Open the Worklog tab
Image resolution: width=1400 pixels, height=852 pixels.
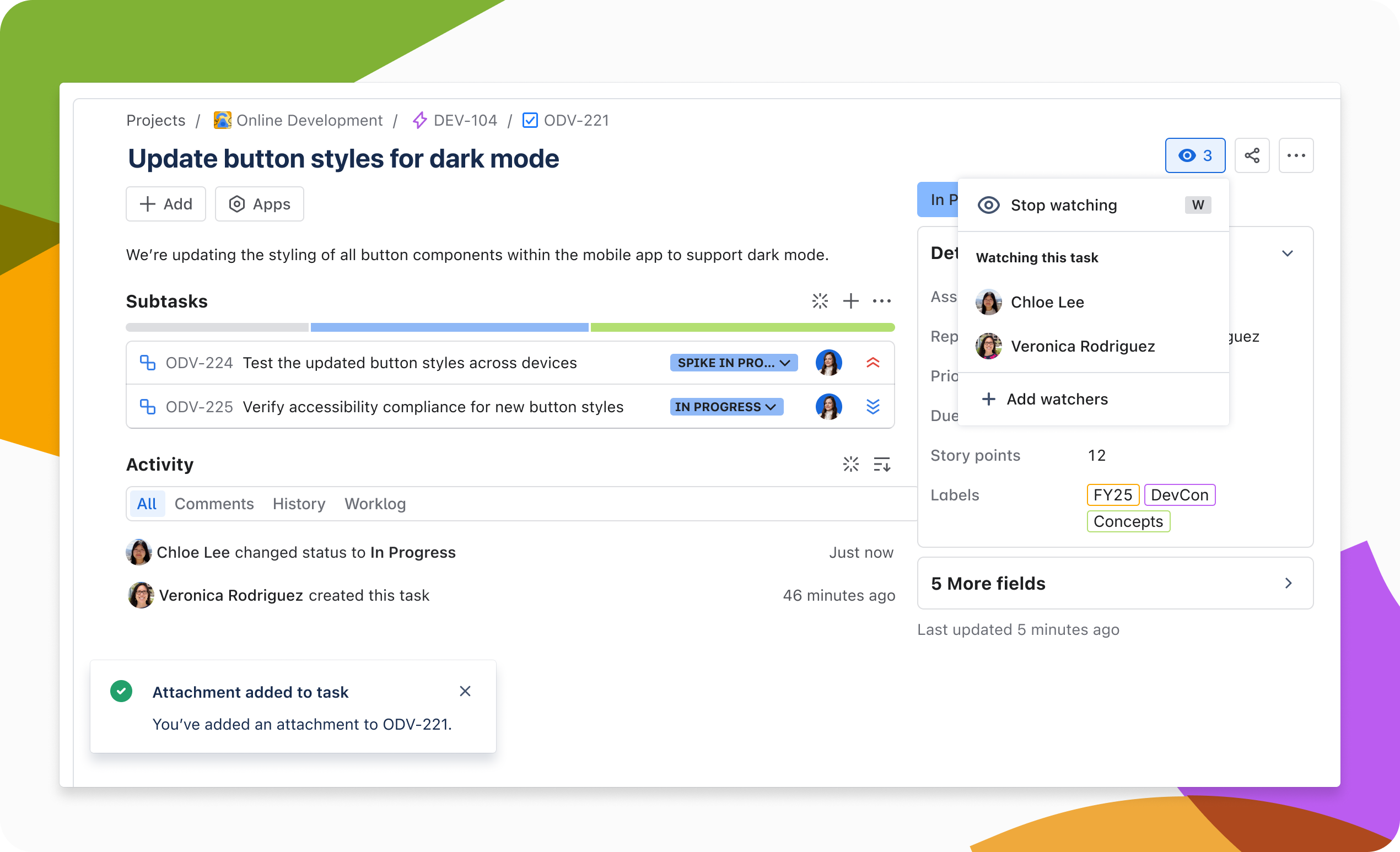pos(374,503)
